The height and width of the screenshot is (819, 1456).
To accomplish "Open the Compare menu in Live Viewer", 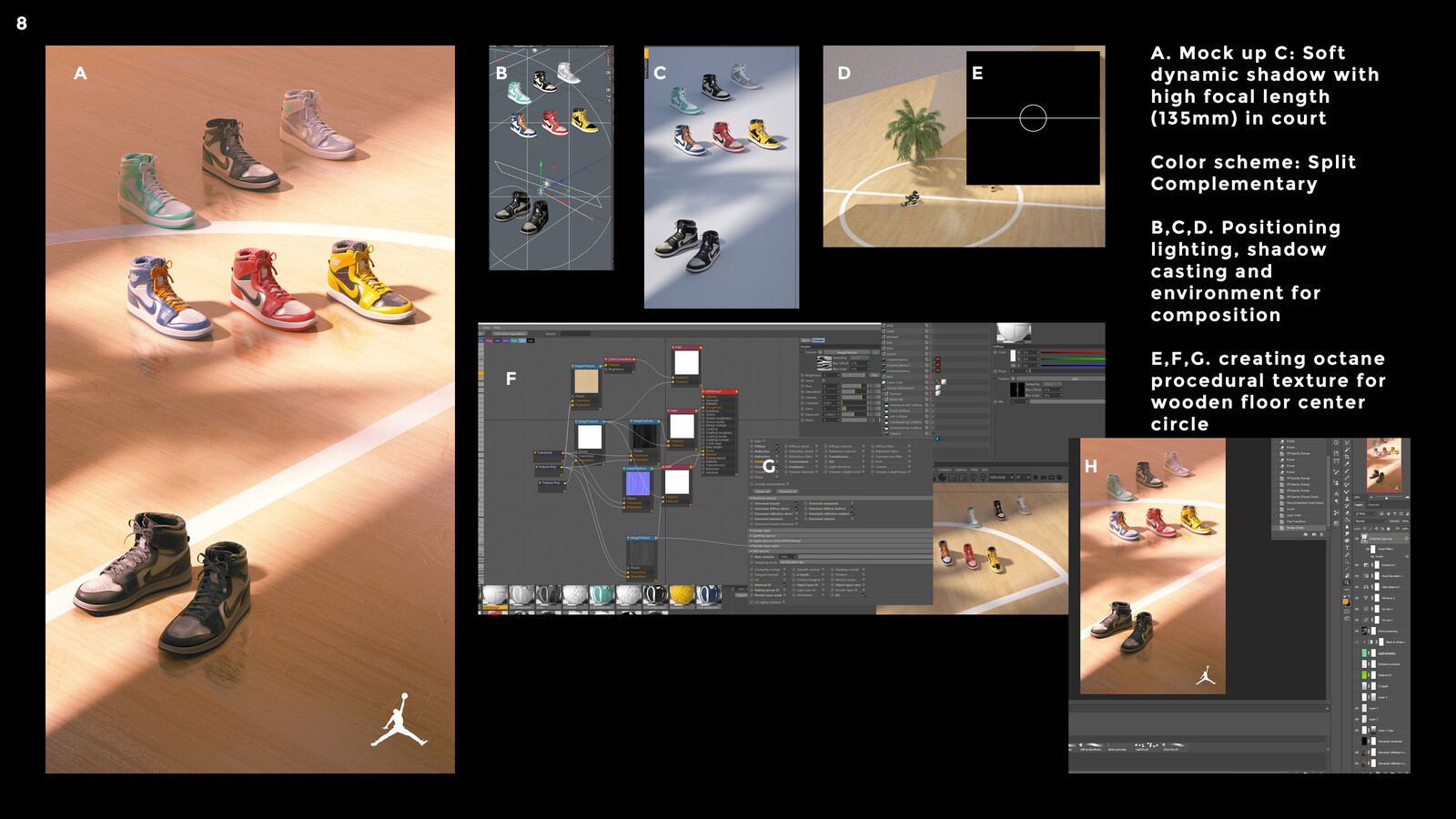I will pyautogui.click(x=945, y=470).
